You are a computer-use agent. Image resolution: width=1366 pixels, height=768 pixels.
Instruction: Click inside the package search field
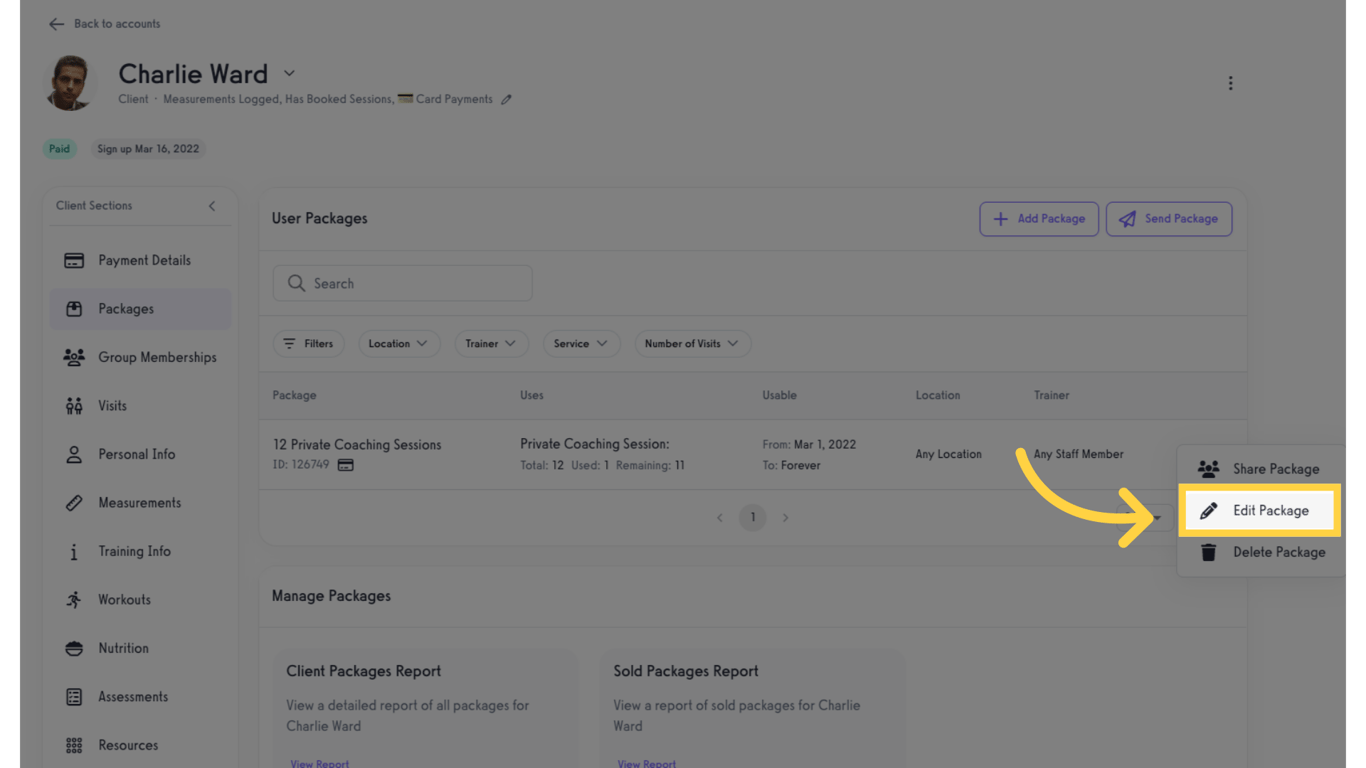click(402, 283)
